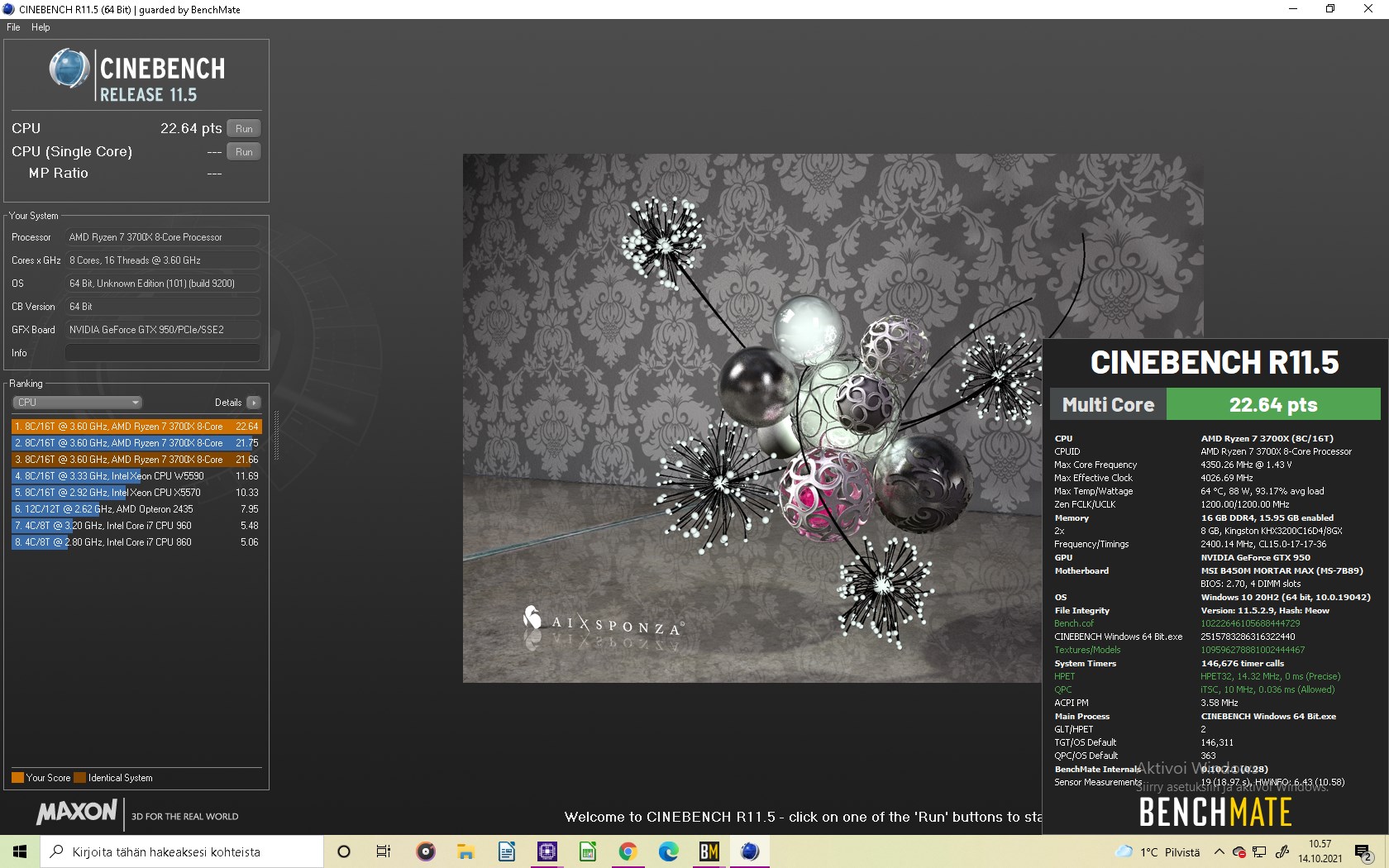Open the File menu
1389x868 pixels.
point(13,27)
